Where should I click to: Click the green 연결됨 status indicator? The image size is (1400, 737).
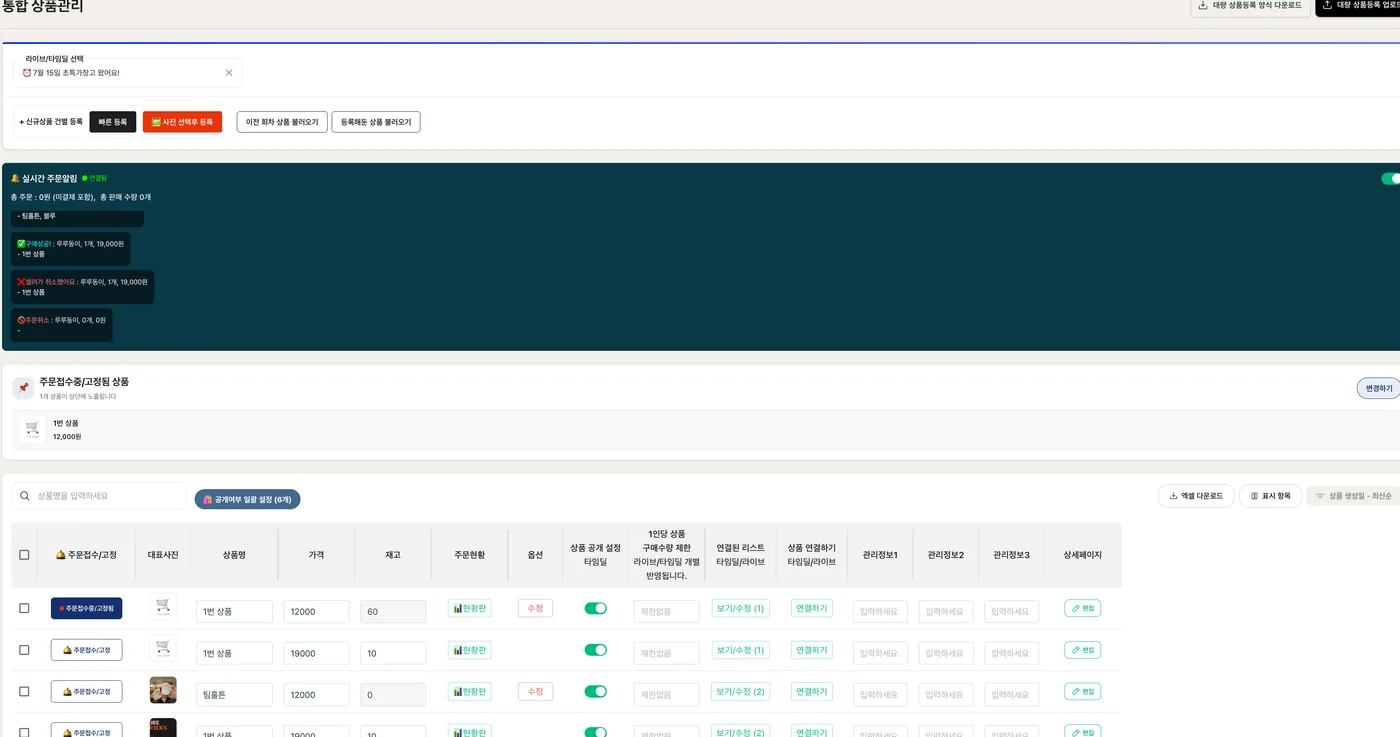pos(94,179)
